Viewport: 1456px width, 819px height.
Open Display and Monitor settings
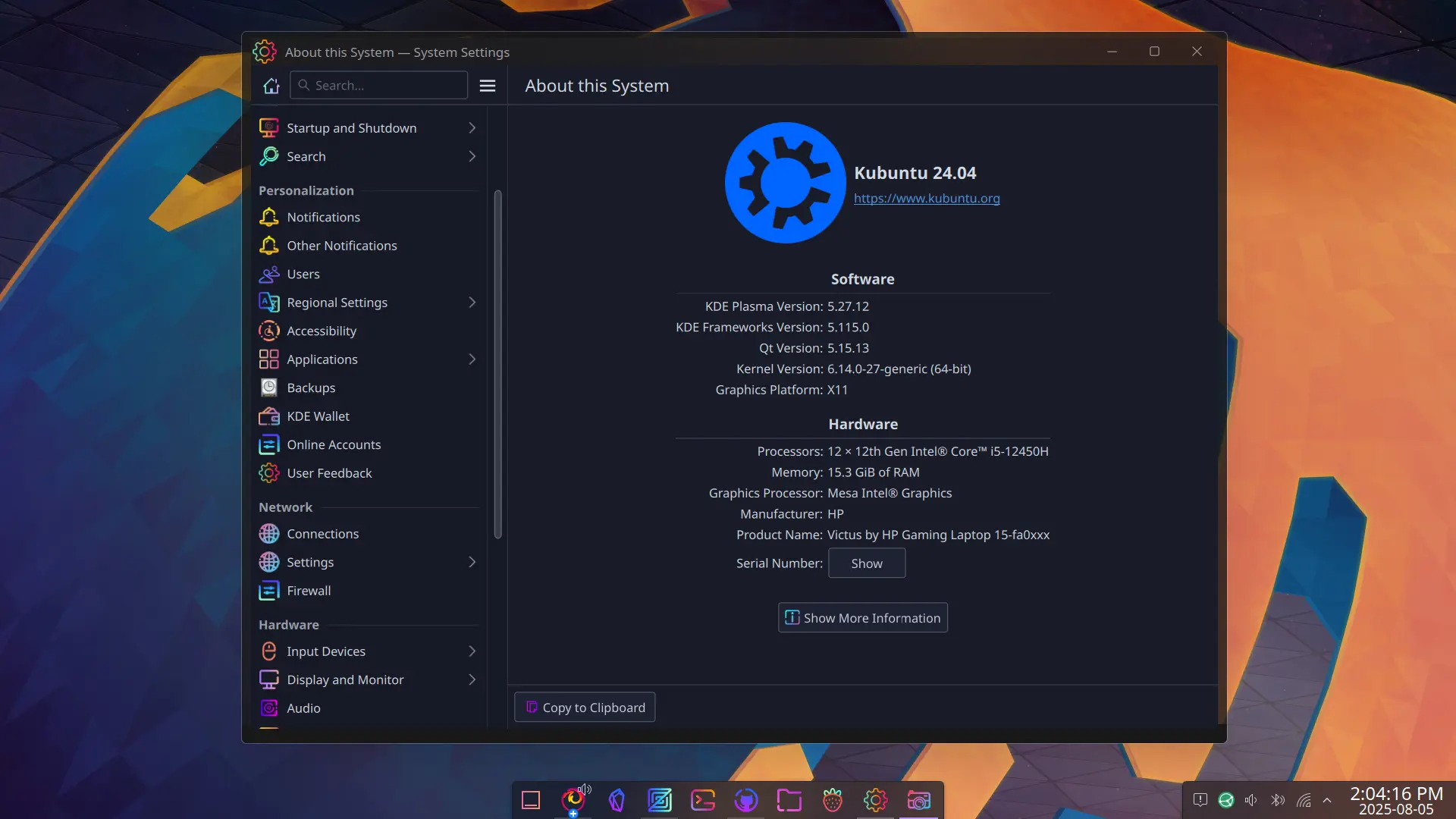coord(368,679)
